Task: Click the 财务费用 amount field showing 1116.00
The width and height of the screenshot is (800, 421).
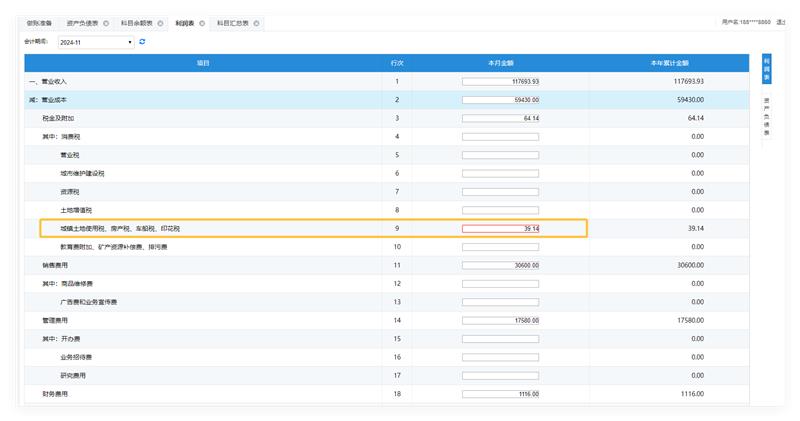Action: (500, 394)
